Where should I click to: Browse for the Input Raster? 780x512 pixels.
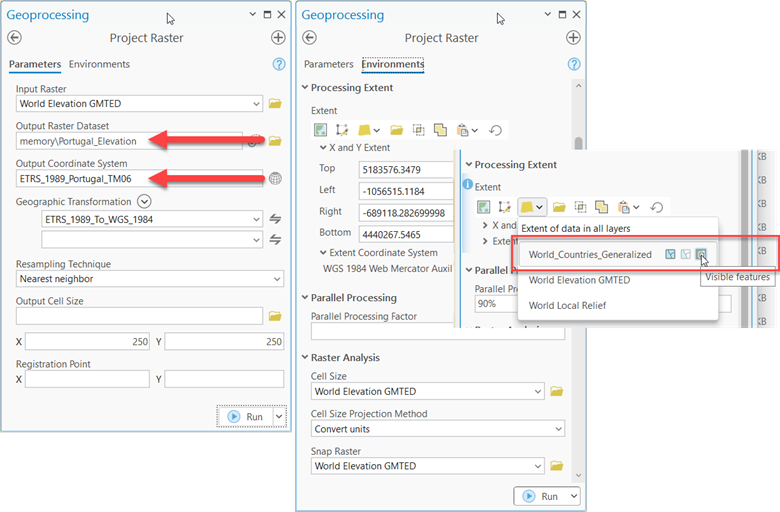coord(275,103)
